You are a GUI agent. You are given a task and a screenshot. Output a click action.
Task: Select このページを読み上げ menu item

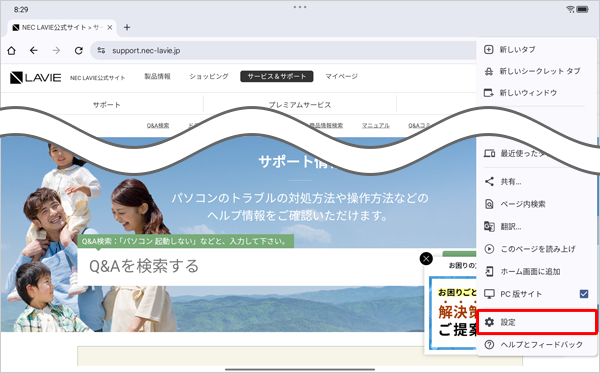pyautogui.click(x=536, y=249)
